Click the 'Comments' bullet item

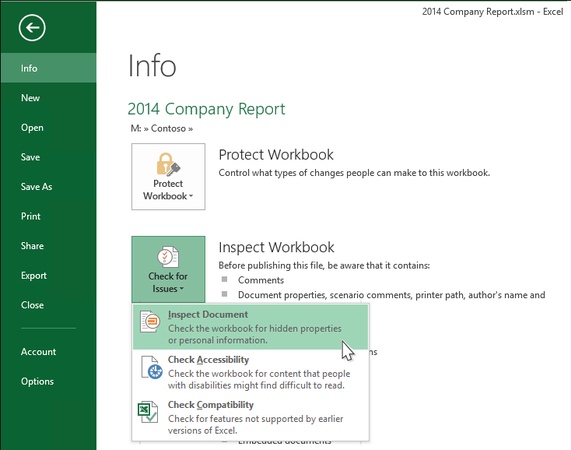pyautogui.click(x=261, y=280)
